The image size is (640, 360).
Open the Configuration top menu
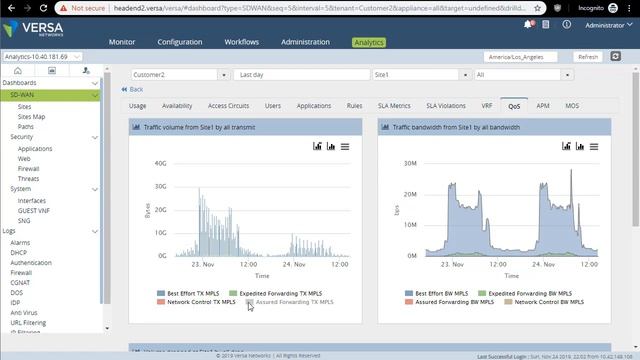tap(180, 42)
